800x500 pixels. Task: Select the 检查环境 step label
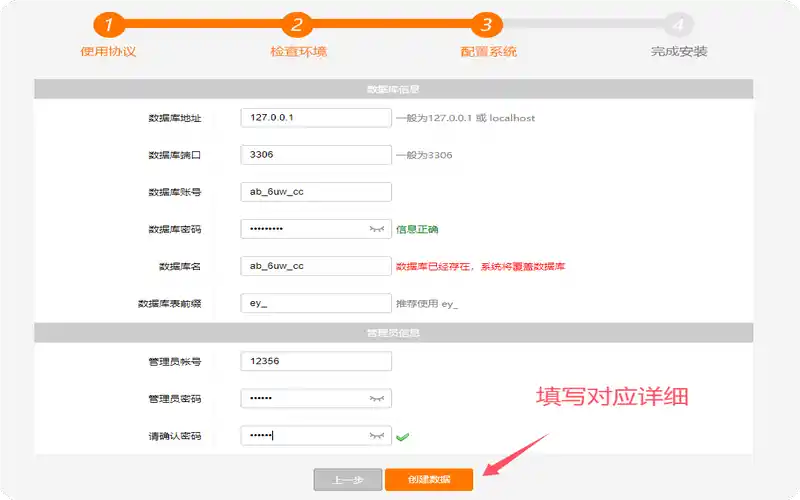[x=298, y=52]
